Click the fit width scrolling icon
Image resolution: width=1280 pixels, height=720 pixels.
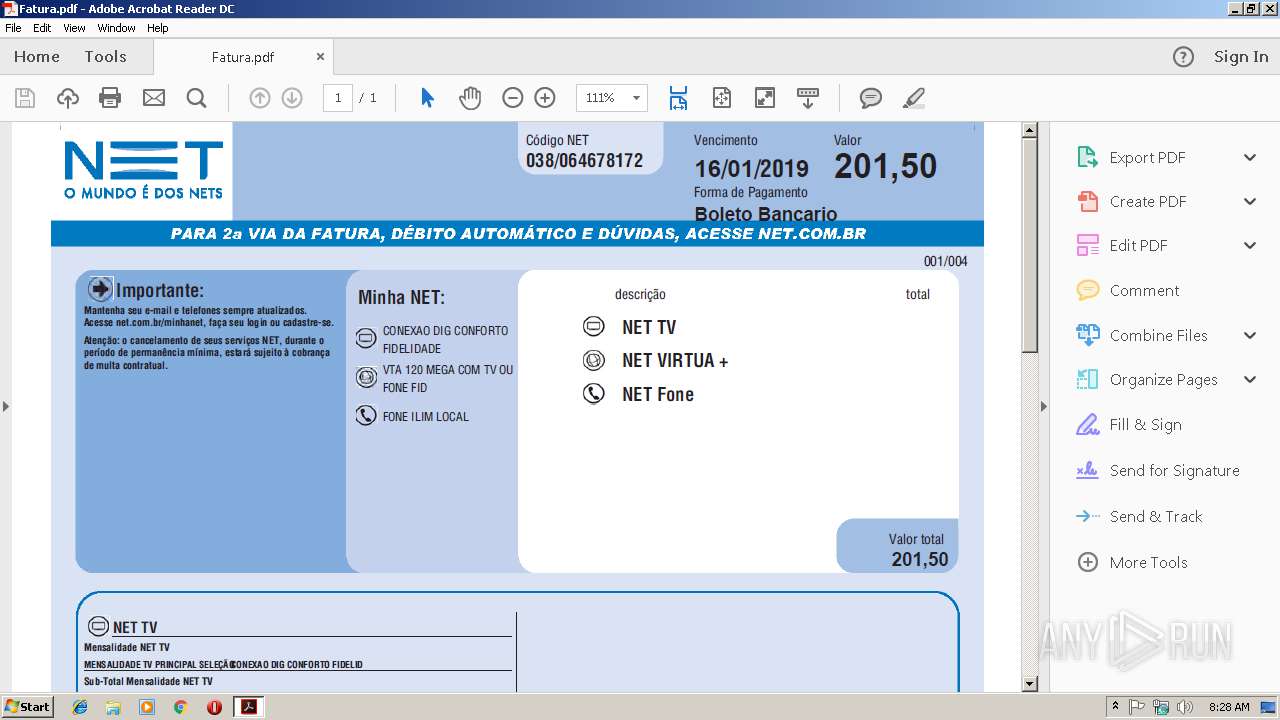pyautogui.click(x=679, y=98)
